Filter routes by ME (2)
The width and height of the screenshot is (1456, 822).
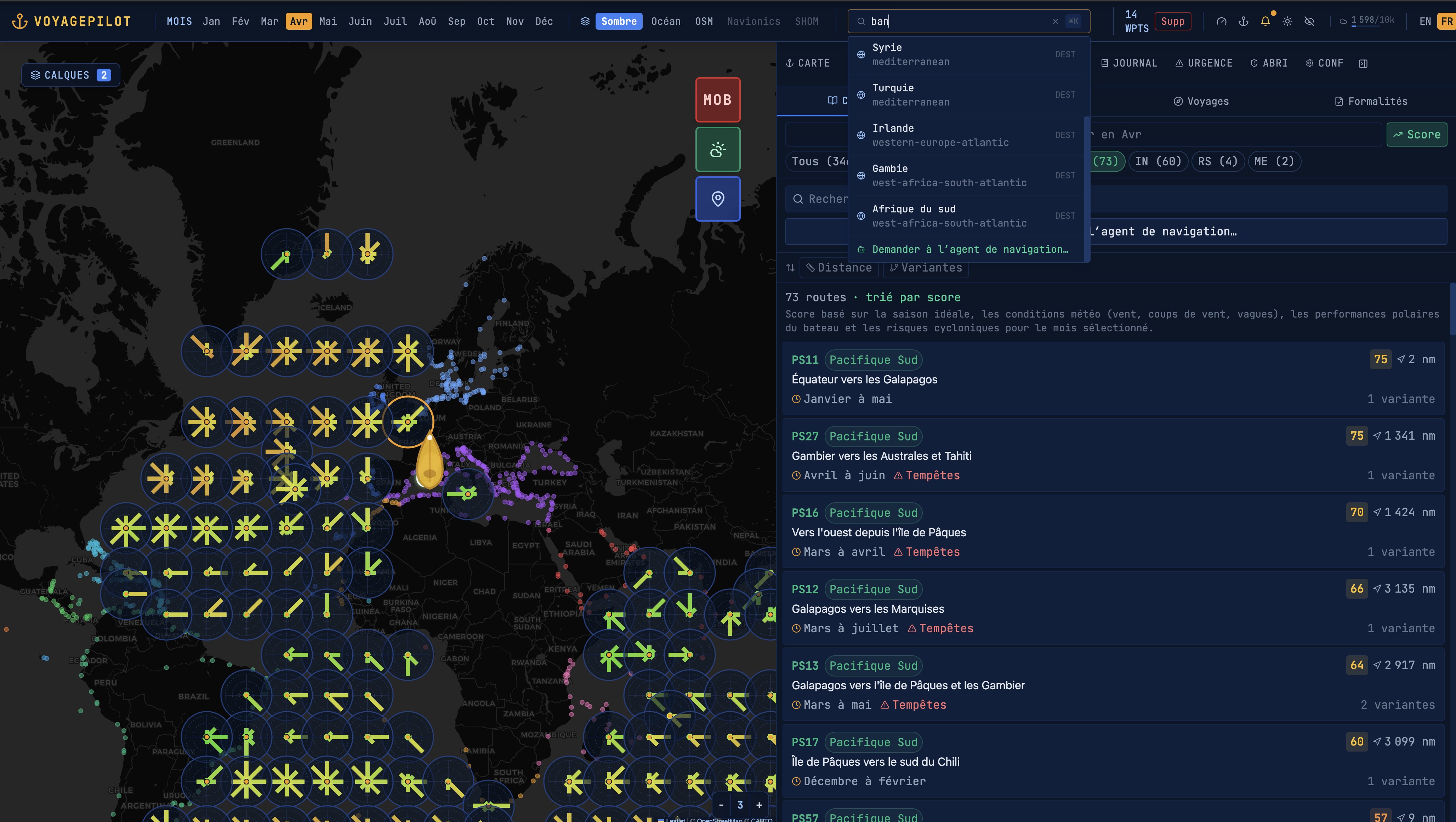1274,161
